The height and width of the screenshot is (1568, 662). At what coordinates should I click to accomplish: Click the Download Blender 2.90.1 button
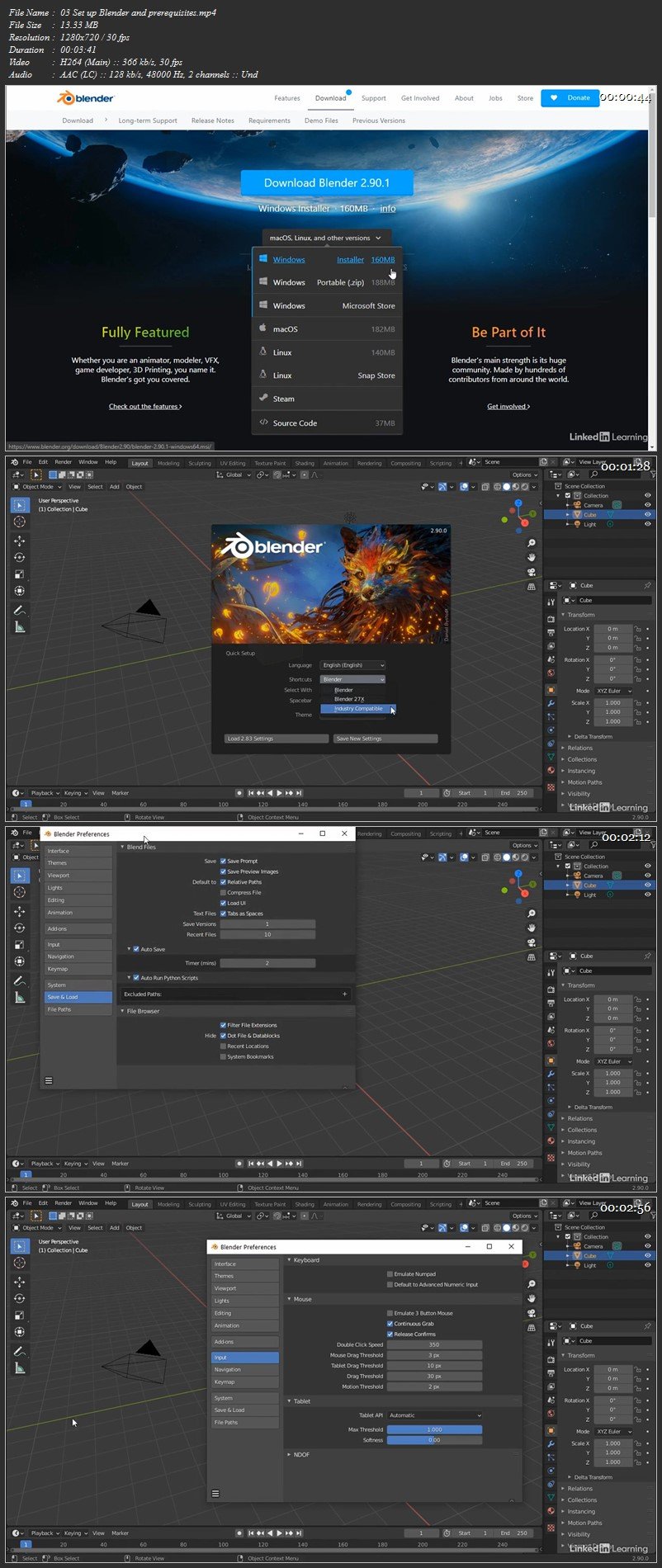[x=327, y=182]
